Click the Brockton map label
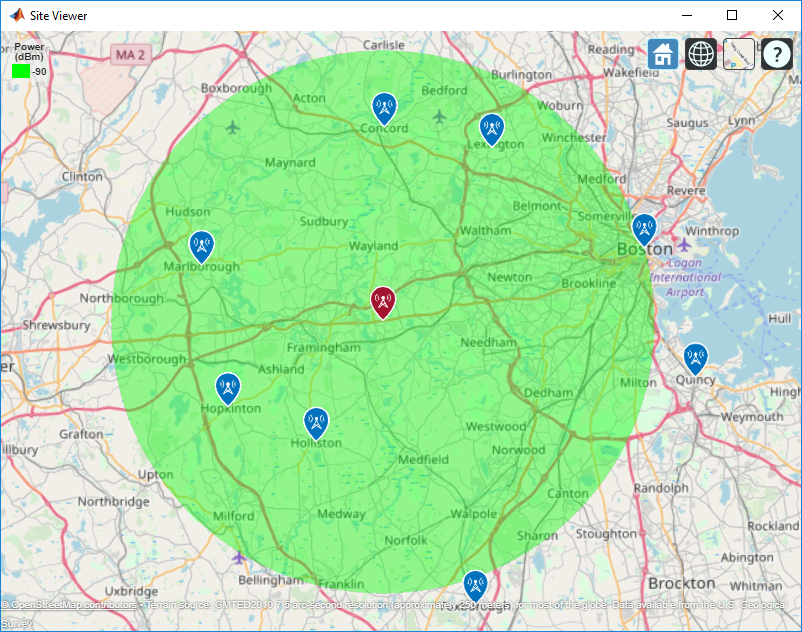 [682, 583]
